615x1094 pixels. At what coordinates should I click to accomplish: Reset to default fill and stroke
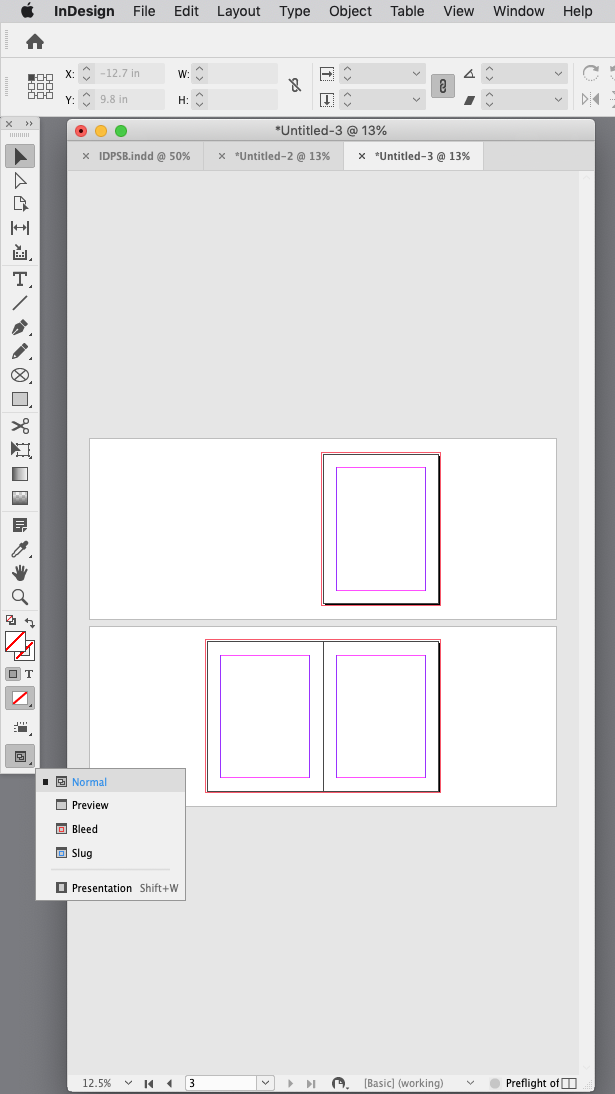(10, 620)
